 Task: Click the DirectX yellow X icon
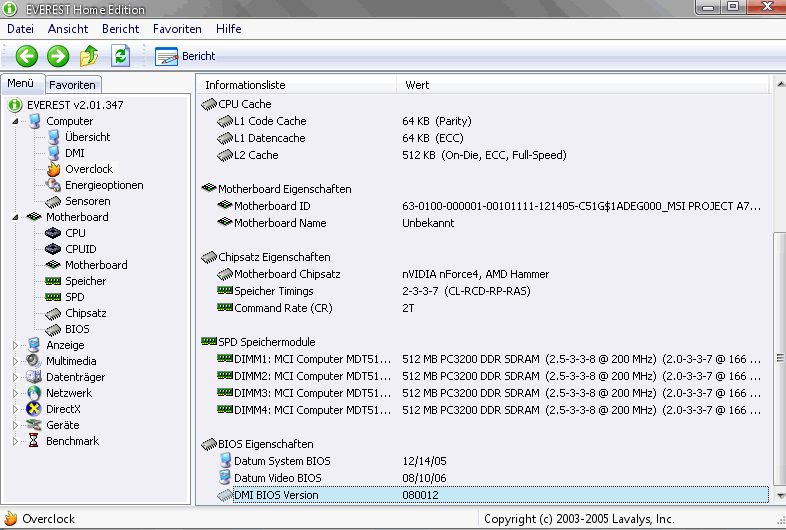(x=34, y=409)
